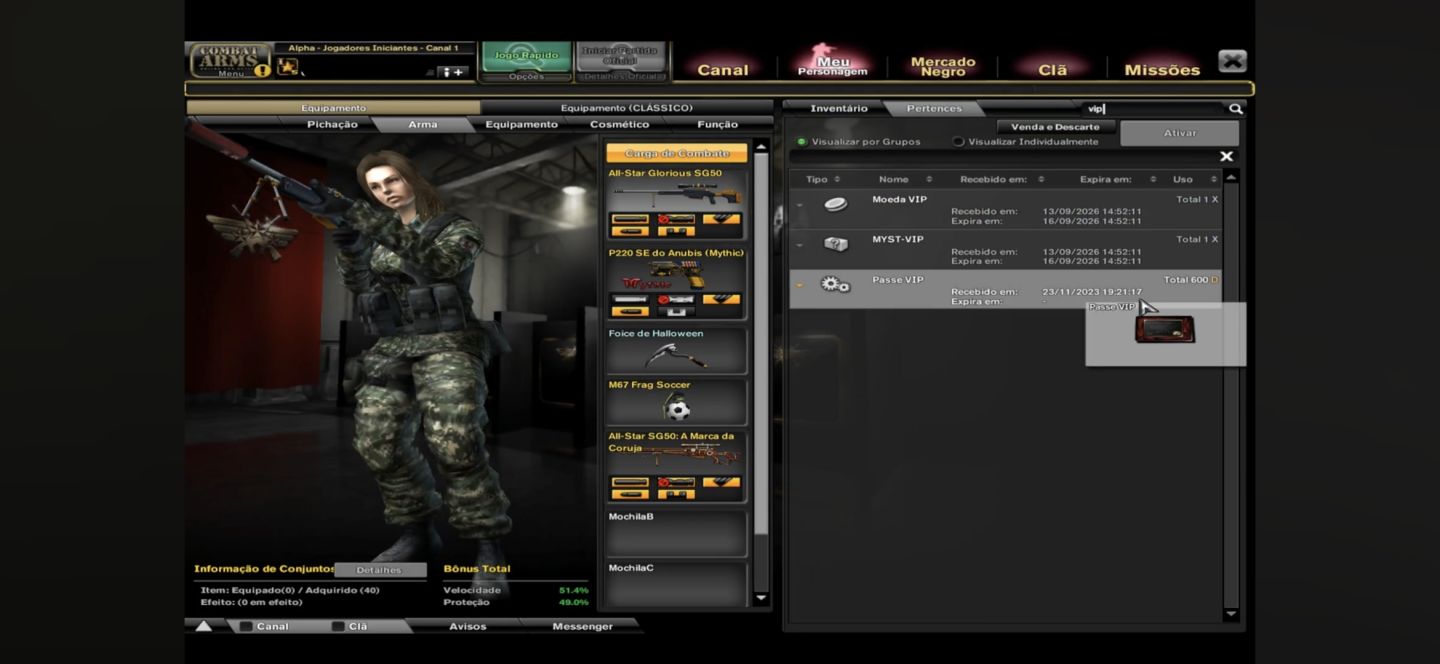Open the Mercado Negro menu
Screen dimensions: 1440x664
click(x=942, y=67)
